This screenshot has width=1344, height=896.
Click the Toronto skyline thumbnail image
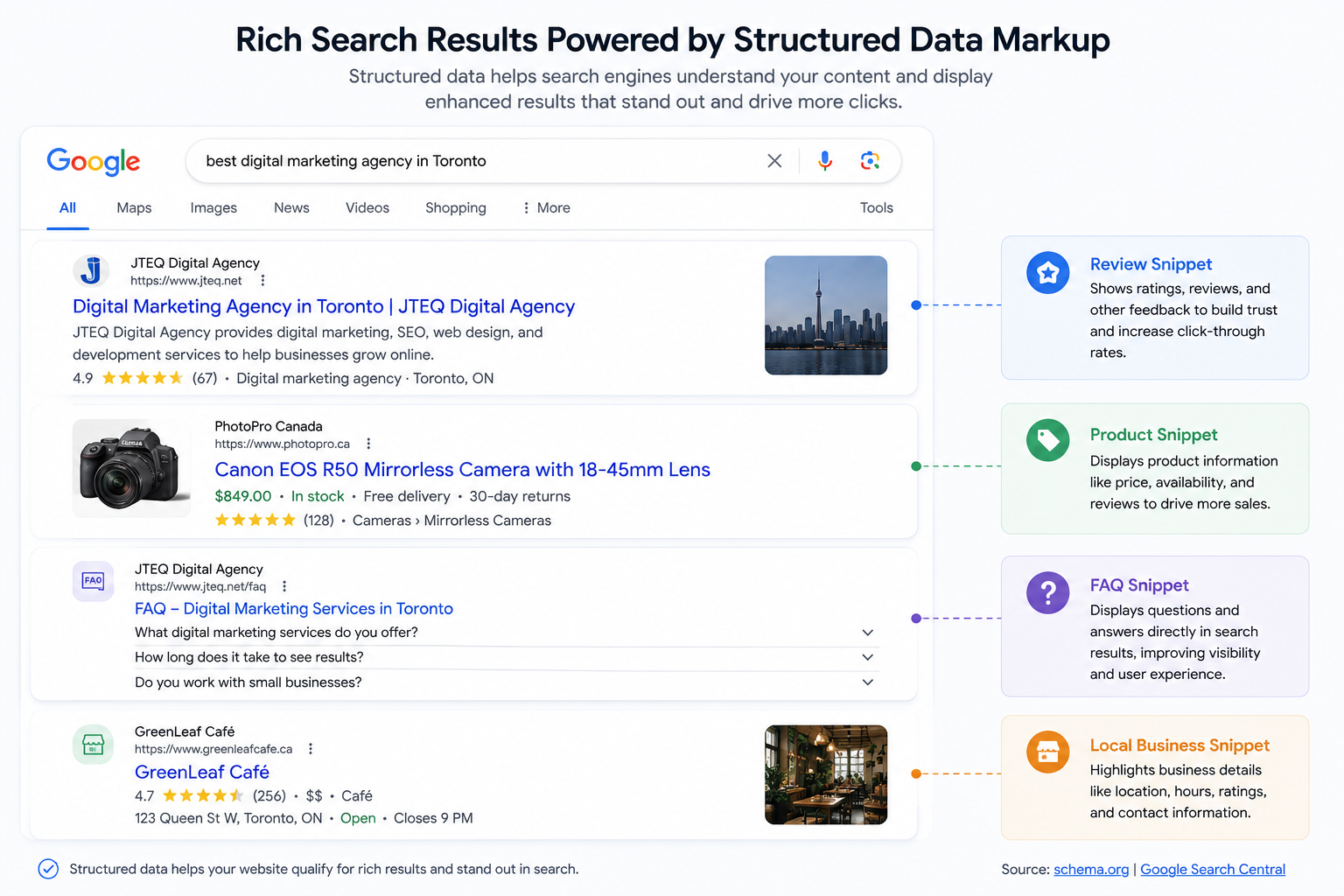[x=826, y=315]
